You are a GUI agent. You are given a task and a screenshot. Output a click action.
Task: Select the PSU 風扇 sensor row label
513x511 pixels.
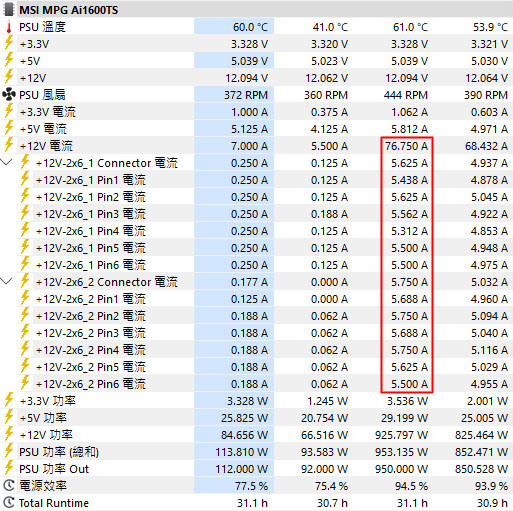coord(42,95)
